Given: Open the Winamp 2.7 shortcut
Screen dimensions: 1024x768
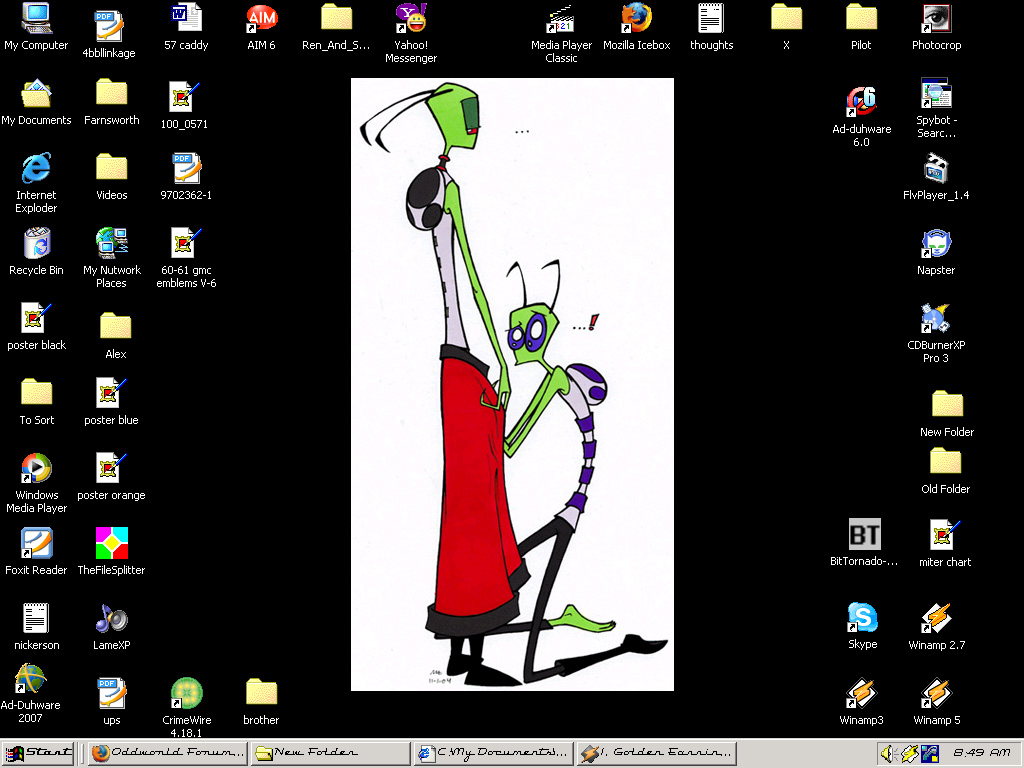Looking at the screenshot, I should (936, 618).
